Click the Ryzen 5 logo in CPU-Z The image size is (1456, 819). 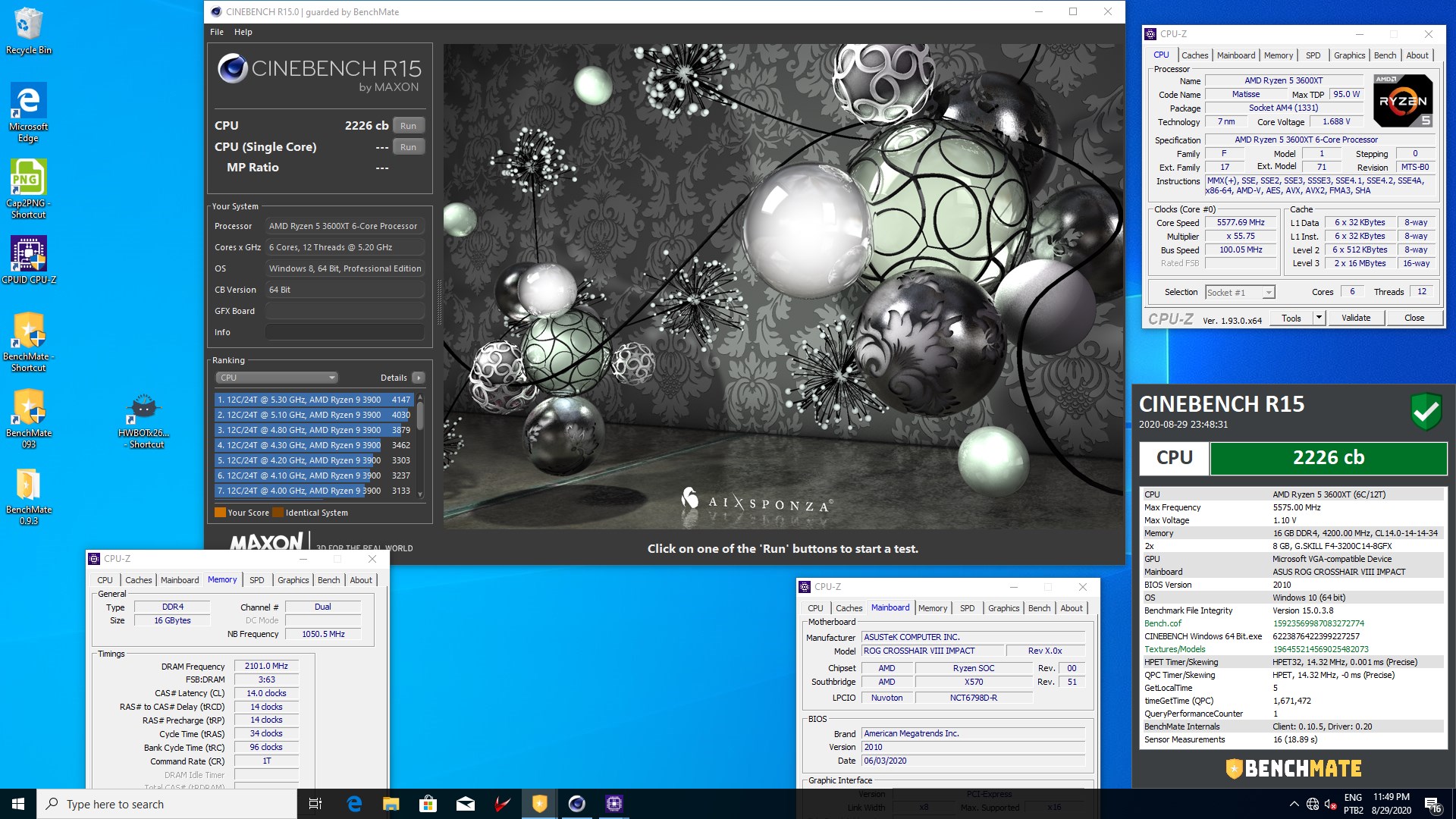1403,100
